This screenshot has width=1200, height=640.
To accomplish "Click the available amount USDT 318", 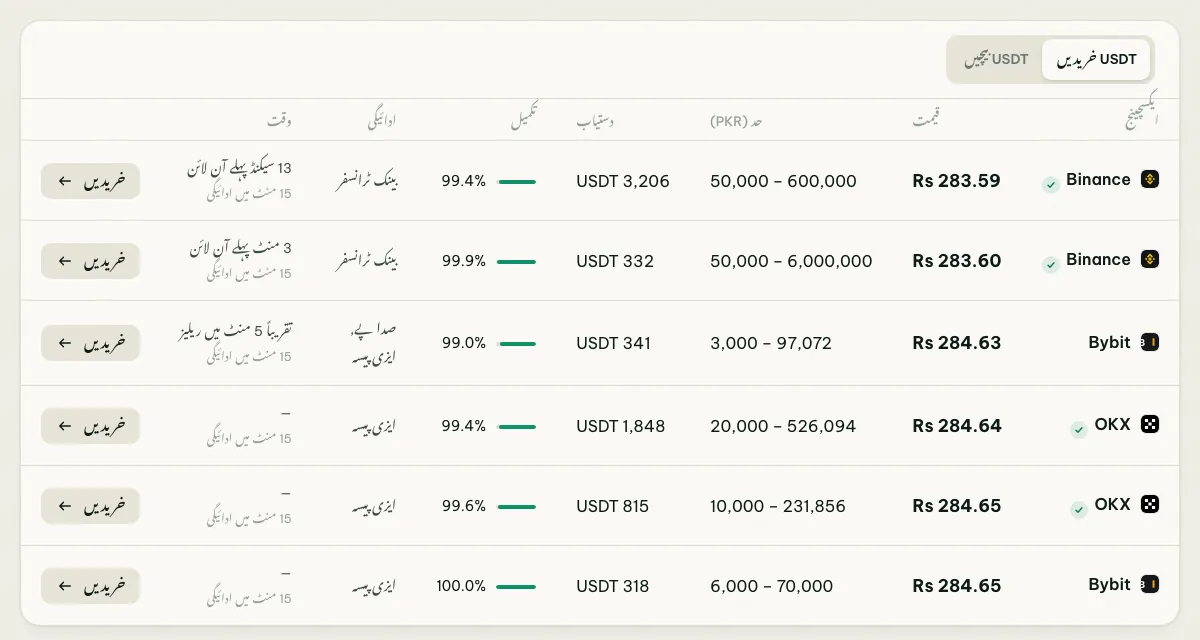I will 613,586.
